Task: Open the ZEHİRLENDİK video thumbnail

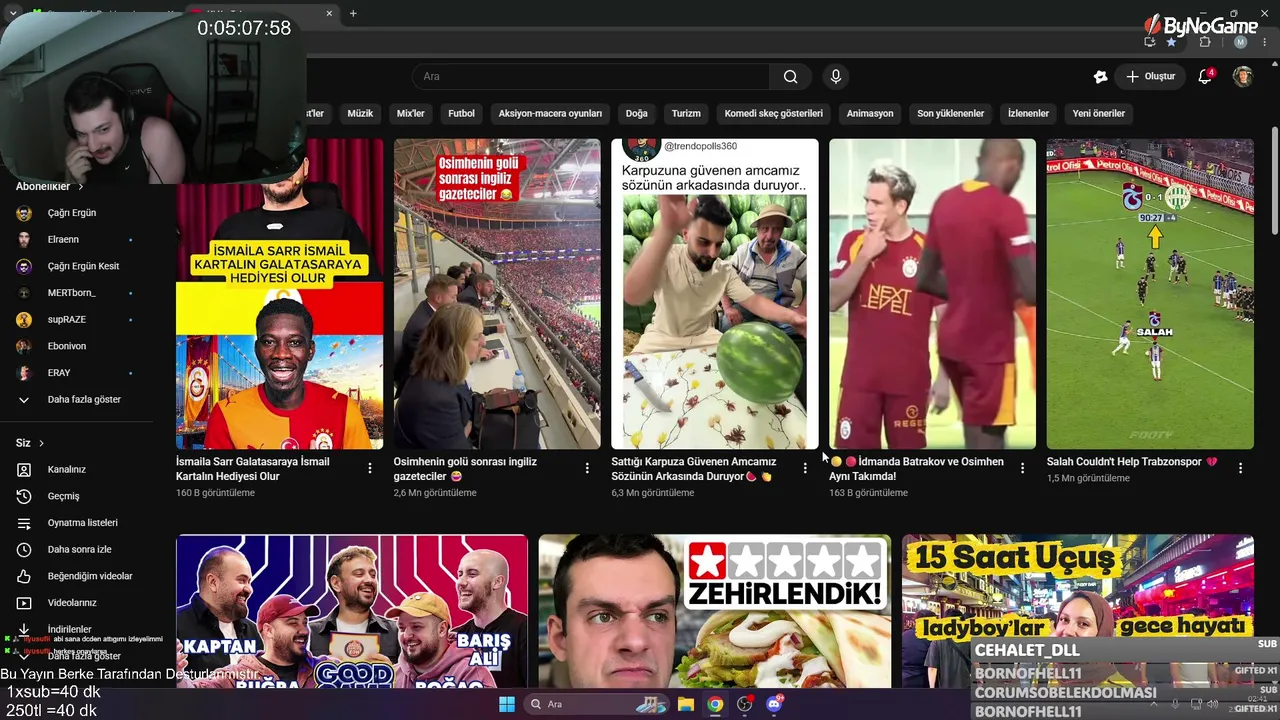Action: [715, 611]
